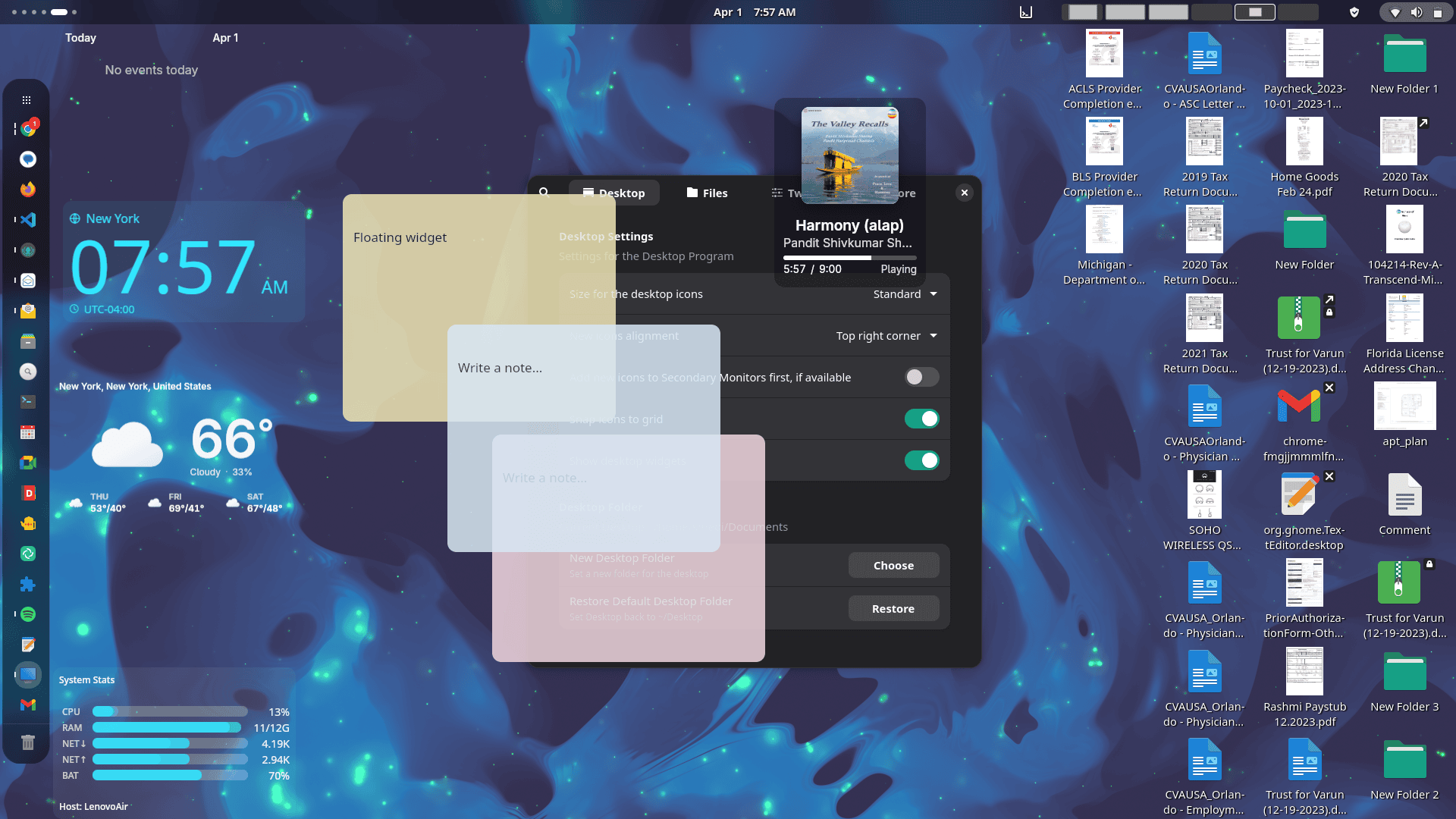The height and width of the screenshot is (819, 1456).
Task: Click Restore for the default desktop folder
Action: point(893,609)
